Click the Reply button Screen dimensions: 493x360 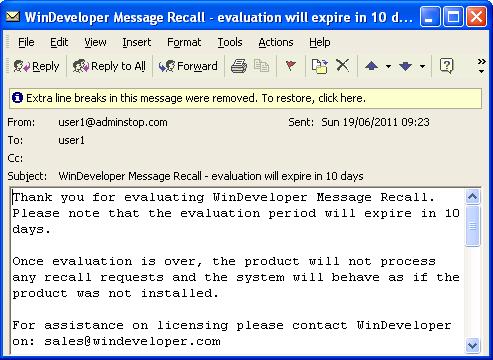pyautogui.click(x=36, y=66)
